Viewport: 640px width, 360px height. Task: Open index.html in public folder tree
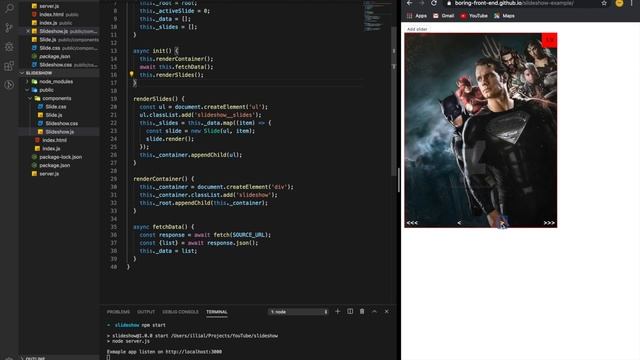click(54, 140)
